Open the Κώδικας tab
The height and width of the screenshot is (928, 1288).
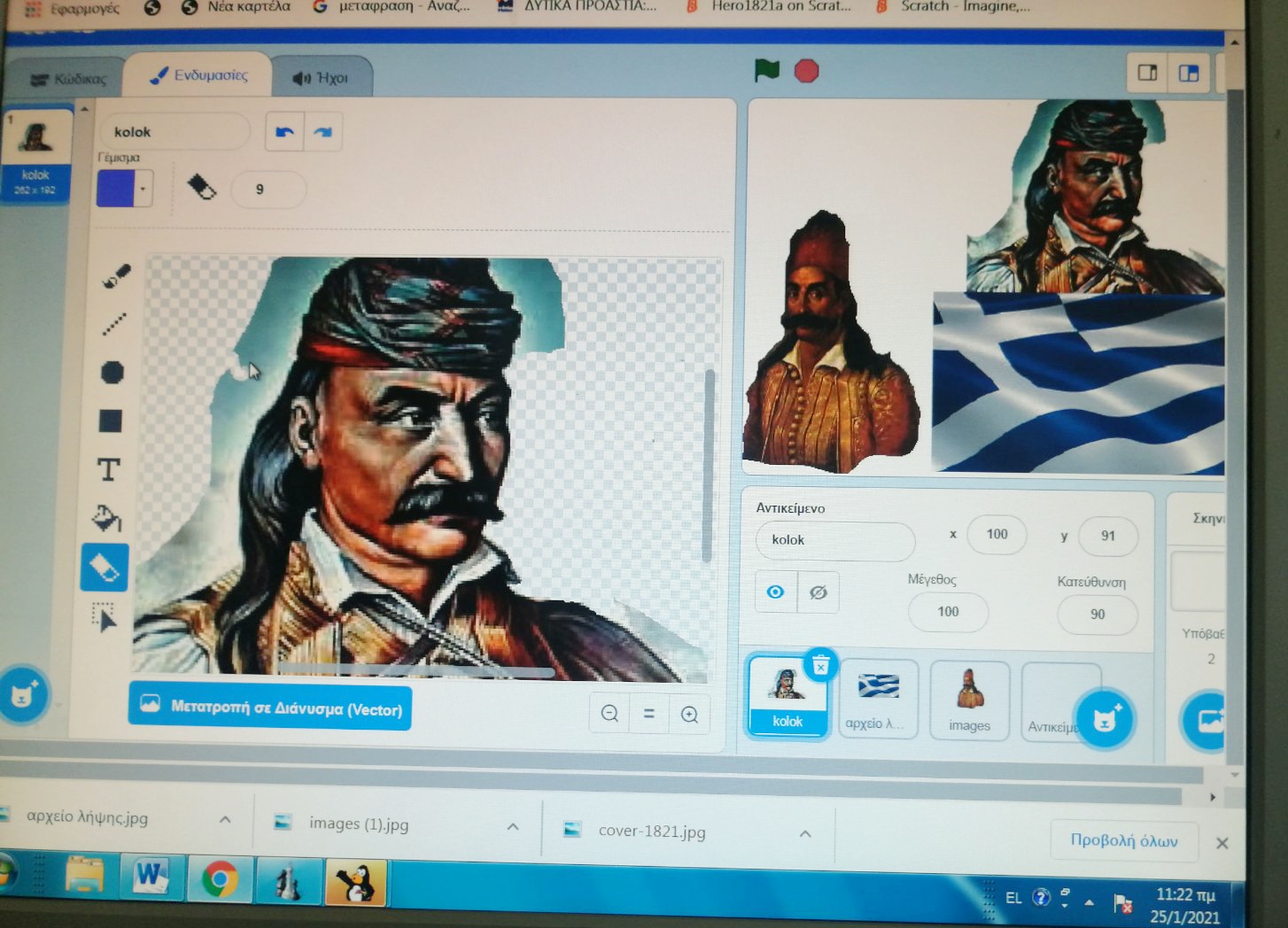(68, 79)
